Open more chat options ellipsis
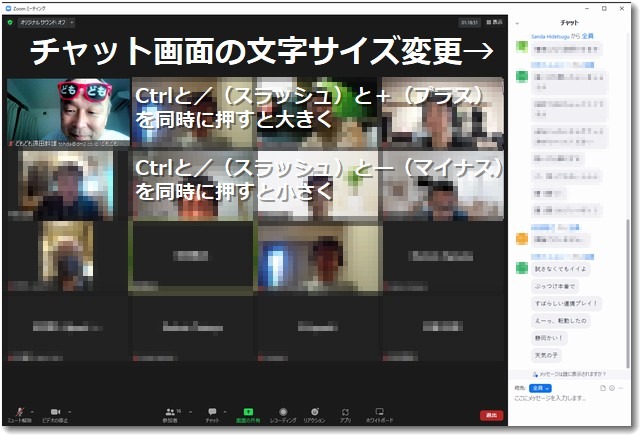Viewport: 640px width, 435px height. [x=621, y=388]
